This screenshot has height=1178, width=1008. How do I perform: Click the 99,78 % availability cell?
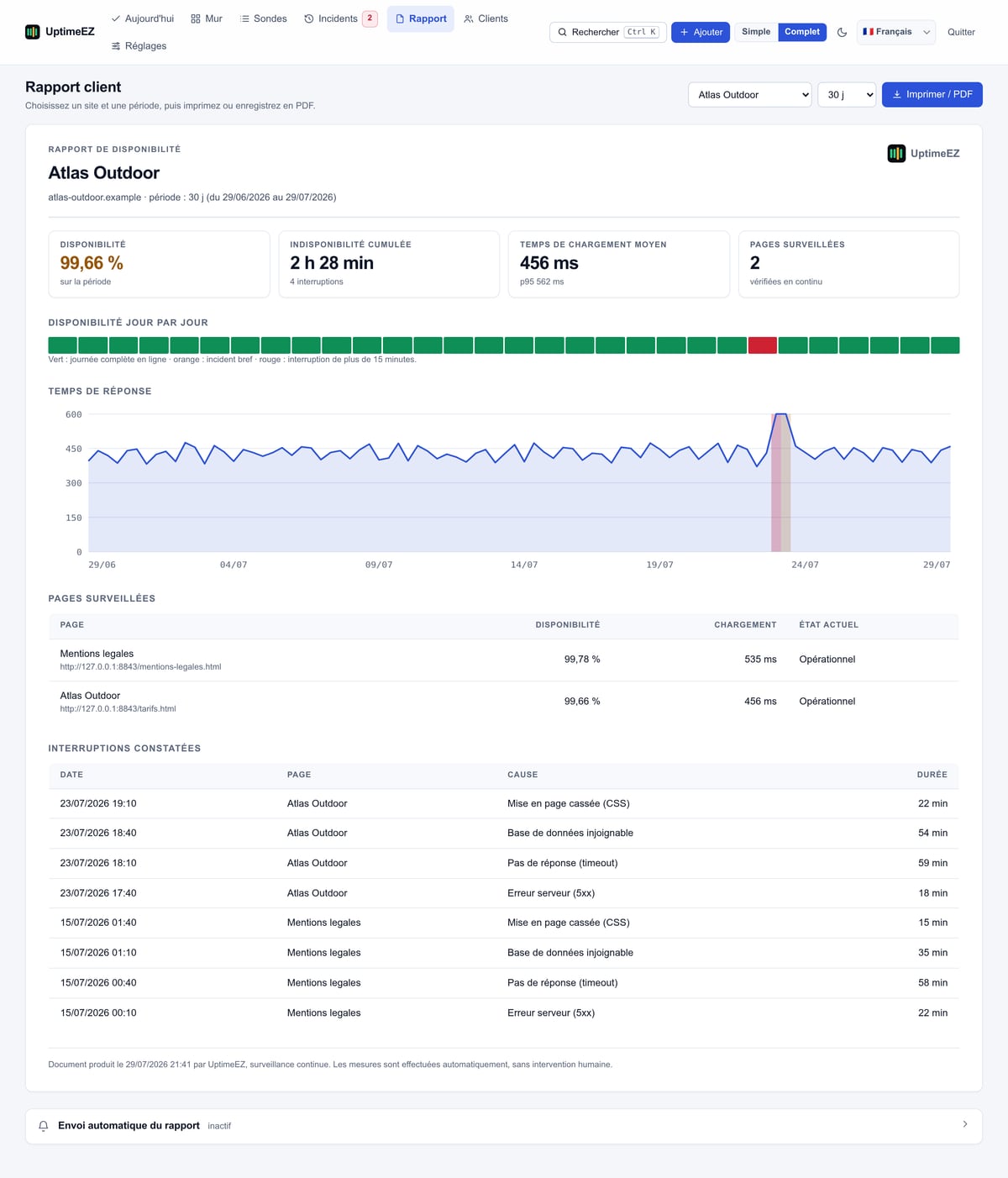point(582,660)
